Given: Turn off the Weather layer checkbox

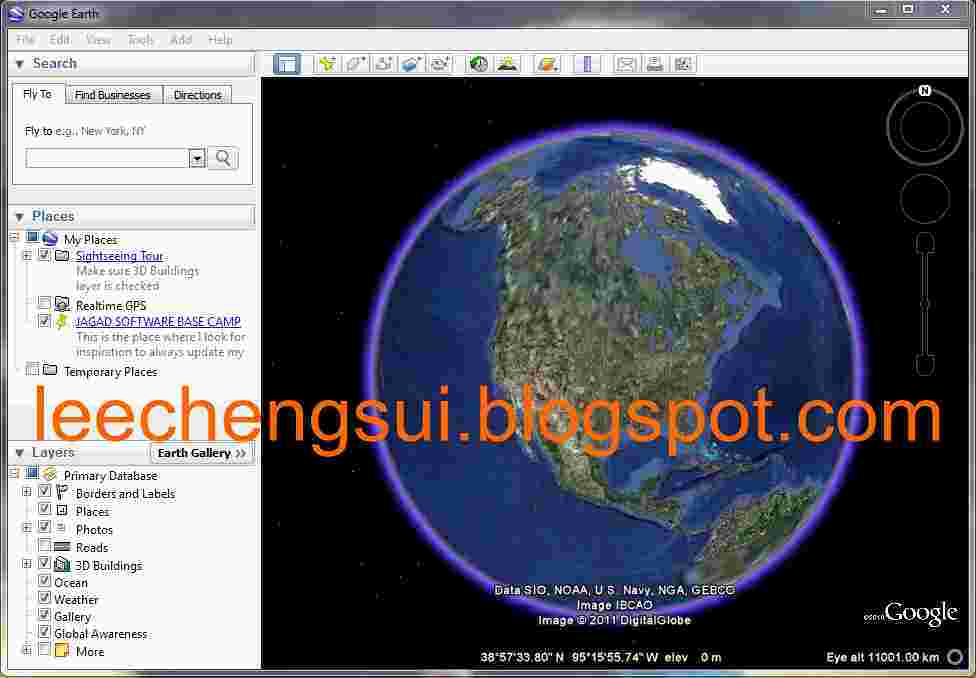Looking at the screenshot, I should (x=44, y=598).
